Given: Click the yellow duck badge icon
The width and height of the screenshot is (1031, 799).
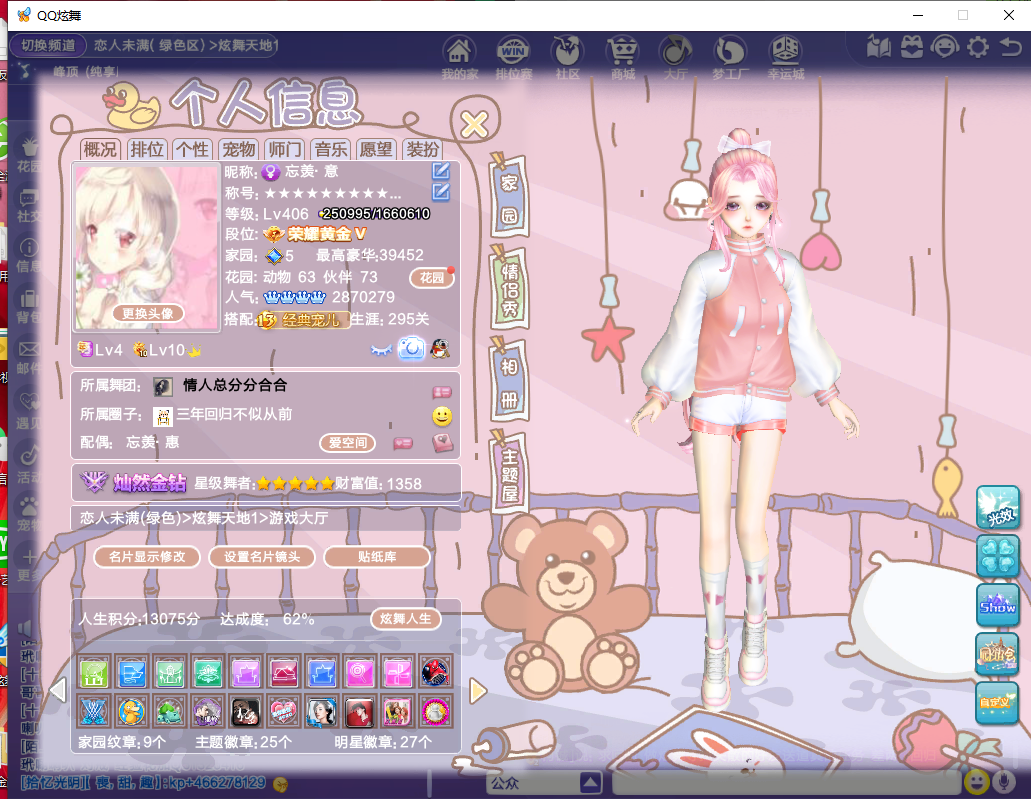Looking at the screenshot, I should [x=132, y=712].
